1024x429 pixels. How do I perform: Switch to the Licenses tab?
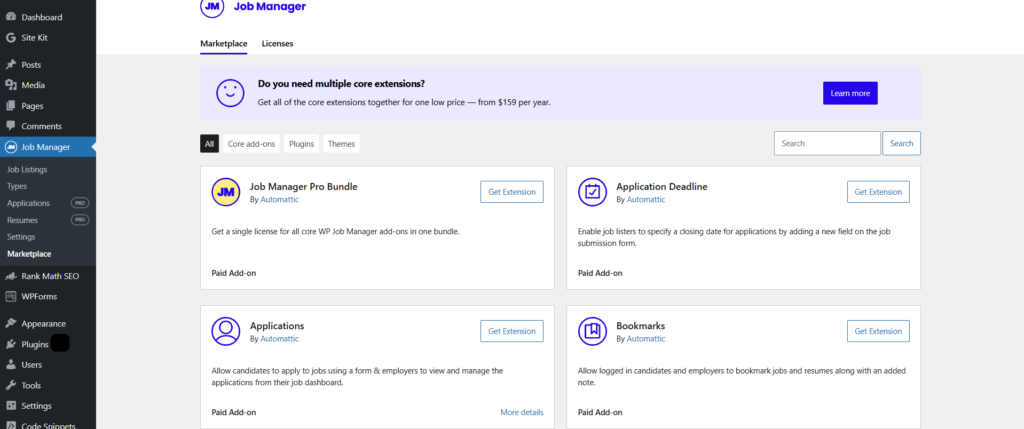278,44
